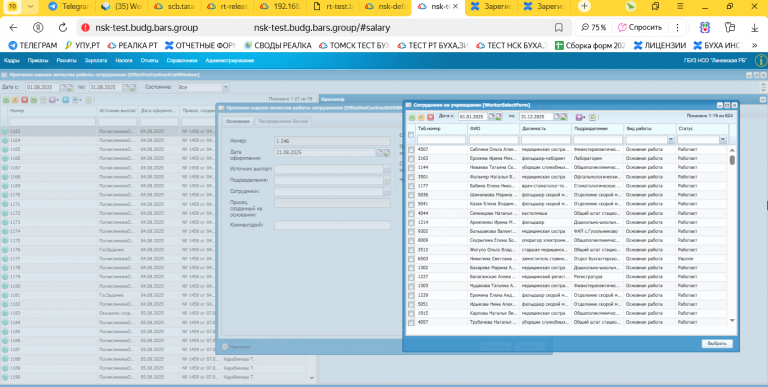This screenshot has width=768, height=387.
Task: Open calendar picker beside 01.01.2025 date
Action: coord(492,117)
